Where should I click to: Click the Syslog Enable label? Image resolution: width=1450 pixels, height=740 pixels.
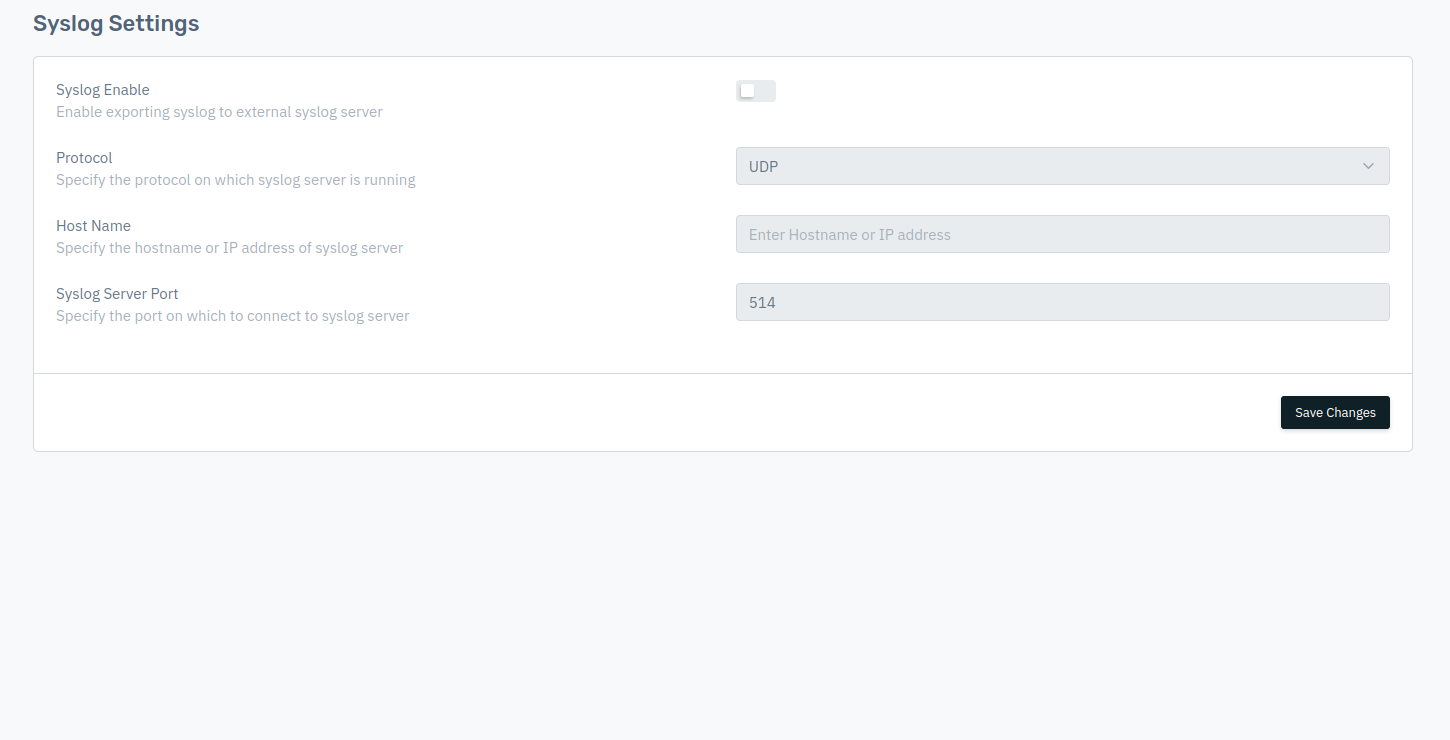103,90
